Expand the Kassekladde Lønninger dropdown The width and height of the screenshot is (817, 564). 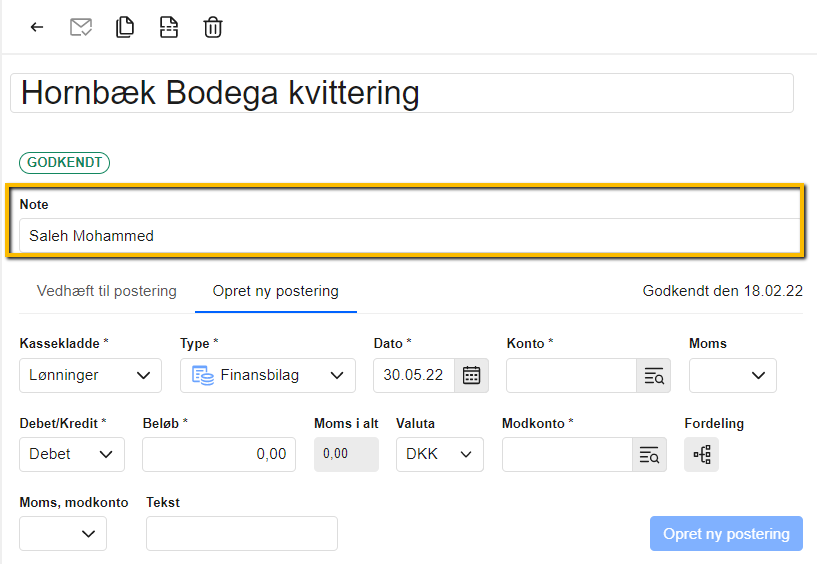tap(90, 375)
